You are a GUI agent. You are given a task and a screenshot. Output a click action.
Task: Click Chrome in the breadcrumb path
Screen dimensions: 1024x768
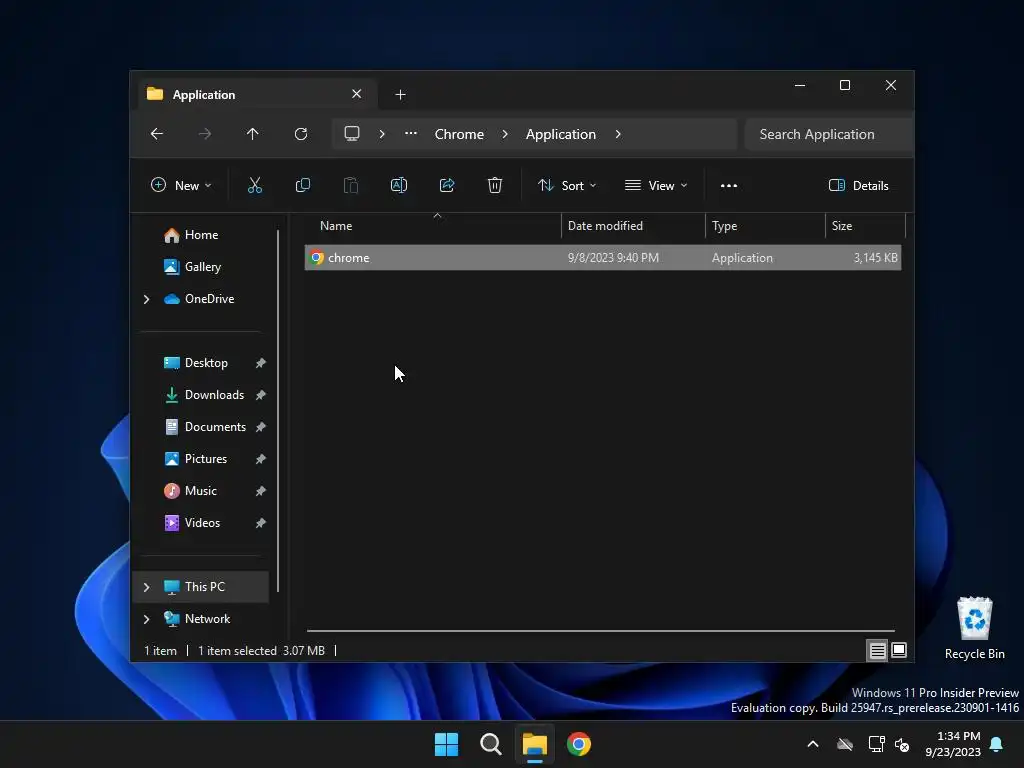[459, 134]
